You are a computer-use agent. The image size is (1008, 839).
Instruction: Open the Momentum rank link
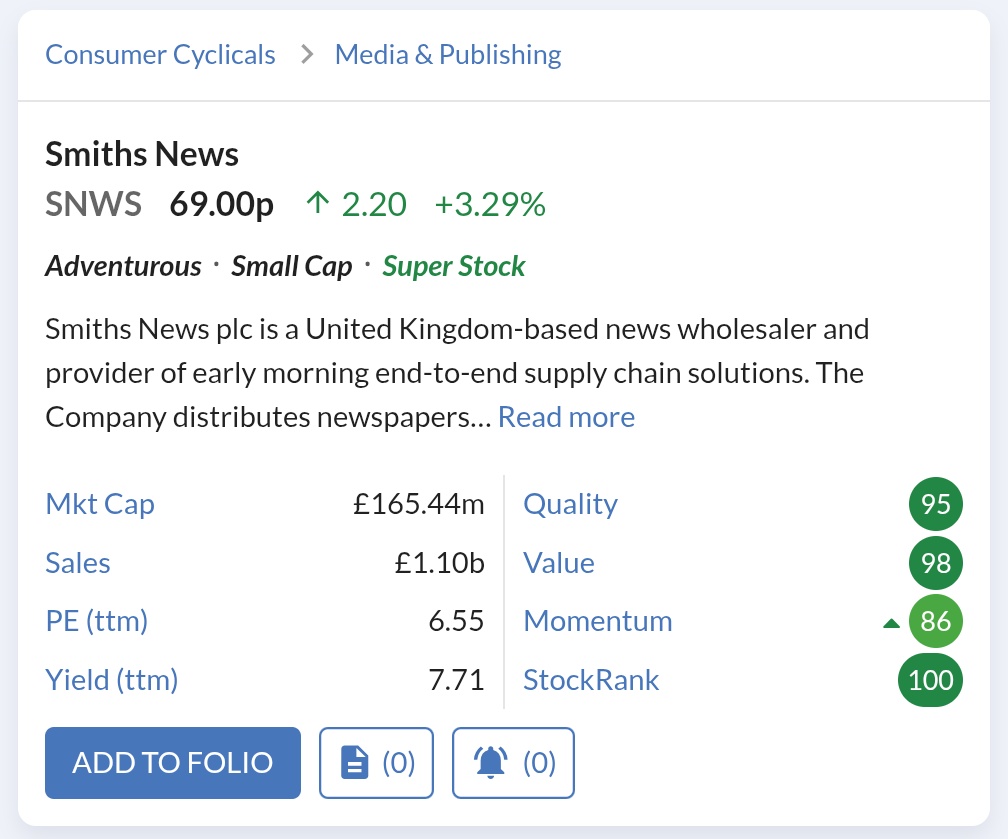[x=598, y=621]
